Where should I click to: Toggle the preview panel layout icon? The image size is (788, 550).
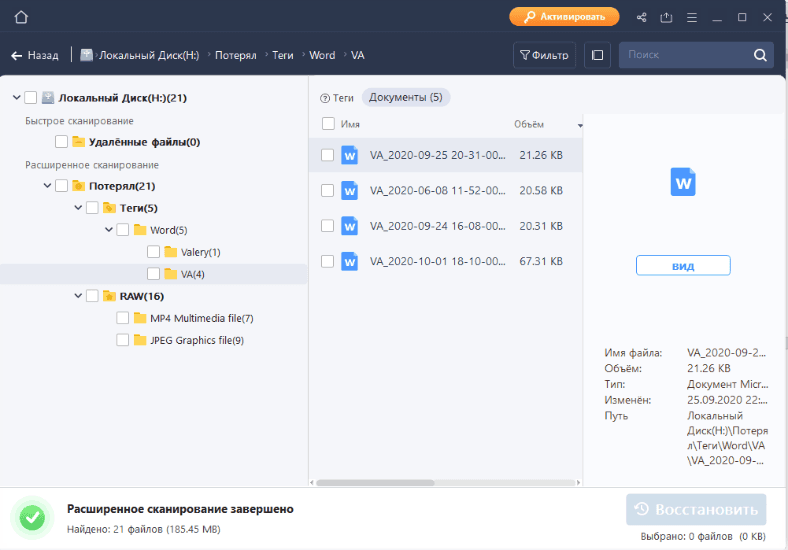click(x=597, y=55)
